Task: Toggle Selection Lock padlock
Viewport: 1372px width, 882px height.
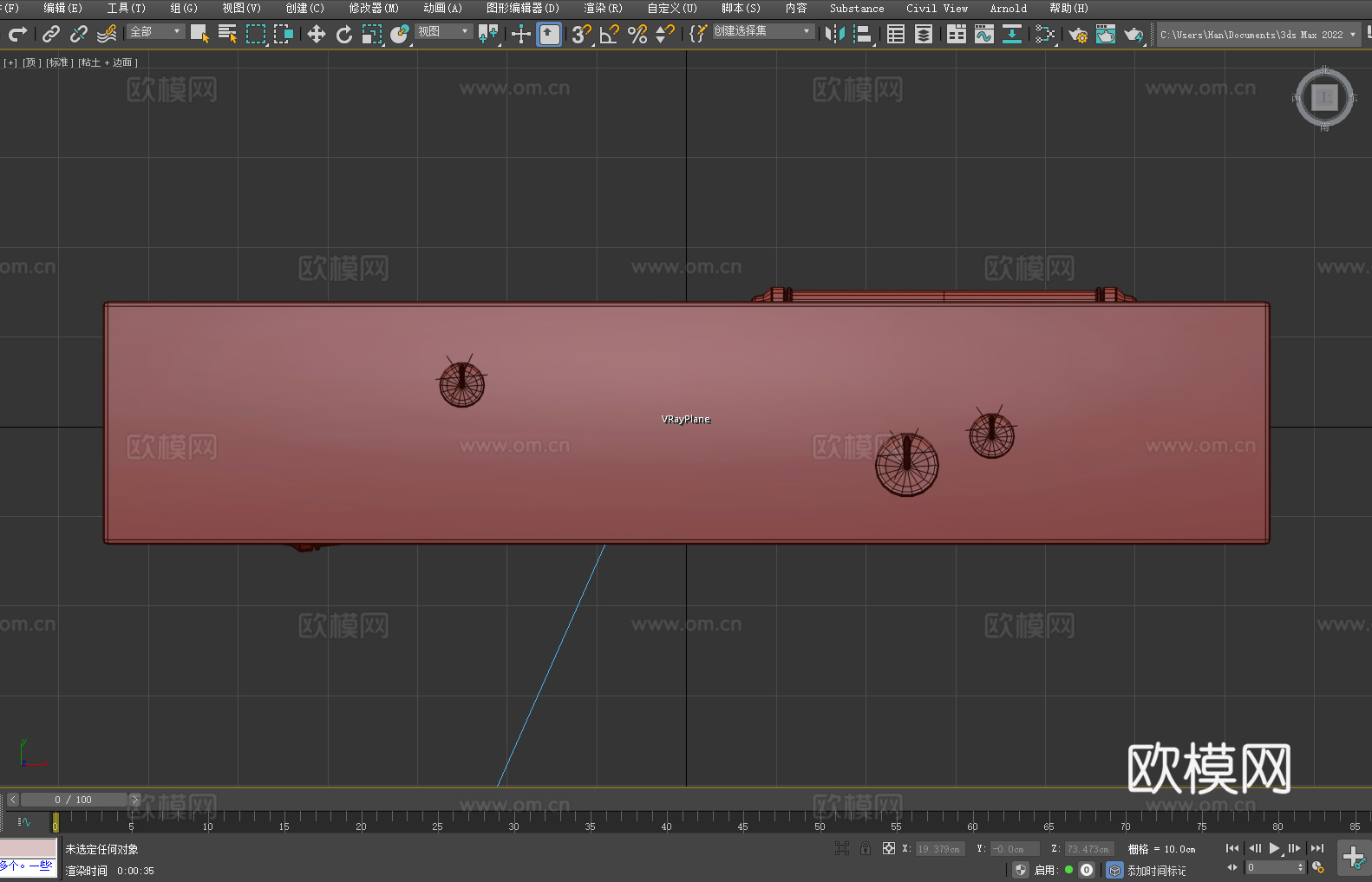Action: point(866,848)
